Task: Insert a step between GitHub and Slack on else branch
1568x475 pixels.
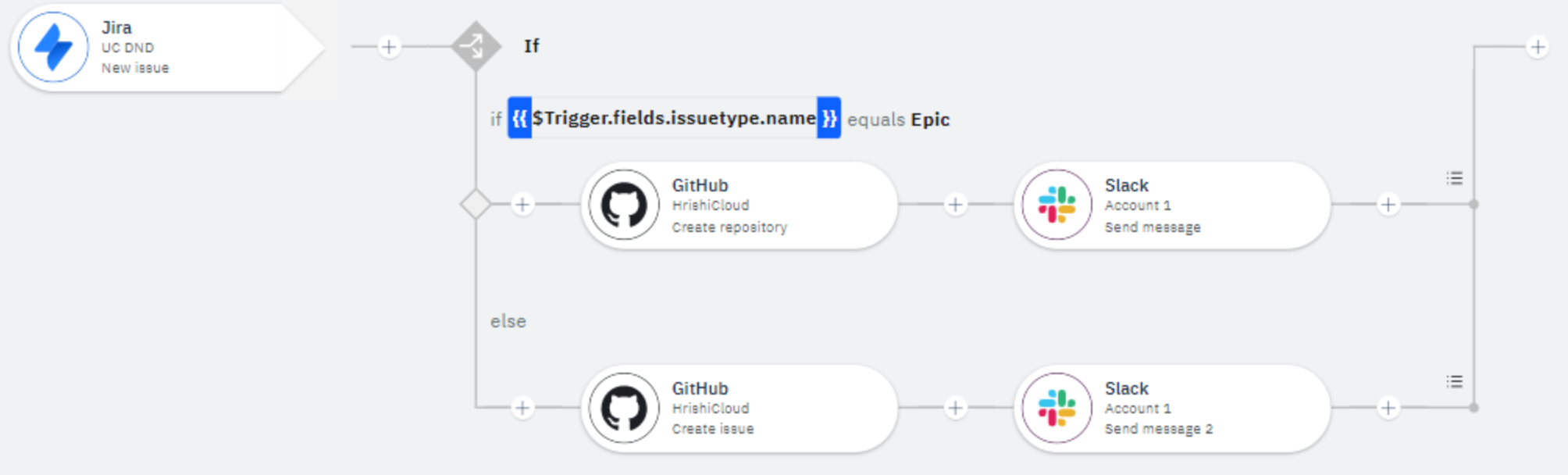Action: 956,409
